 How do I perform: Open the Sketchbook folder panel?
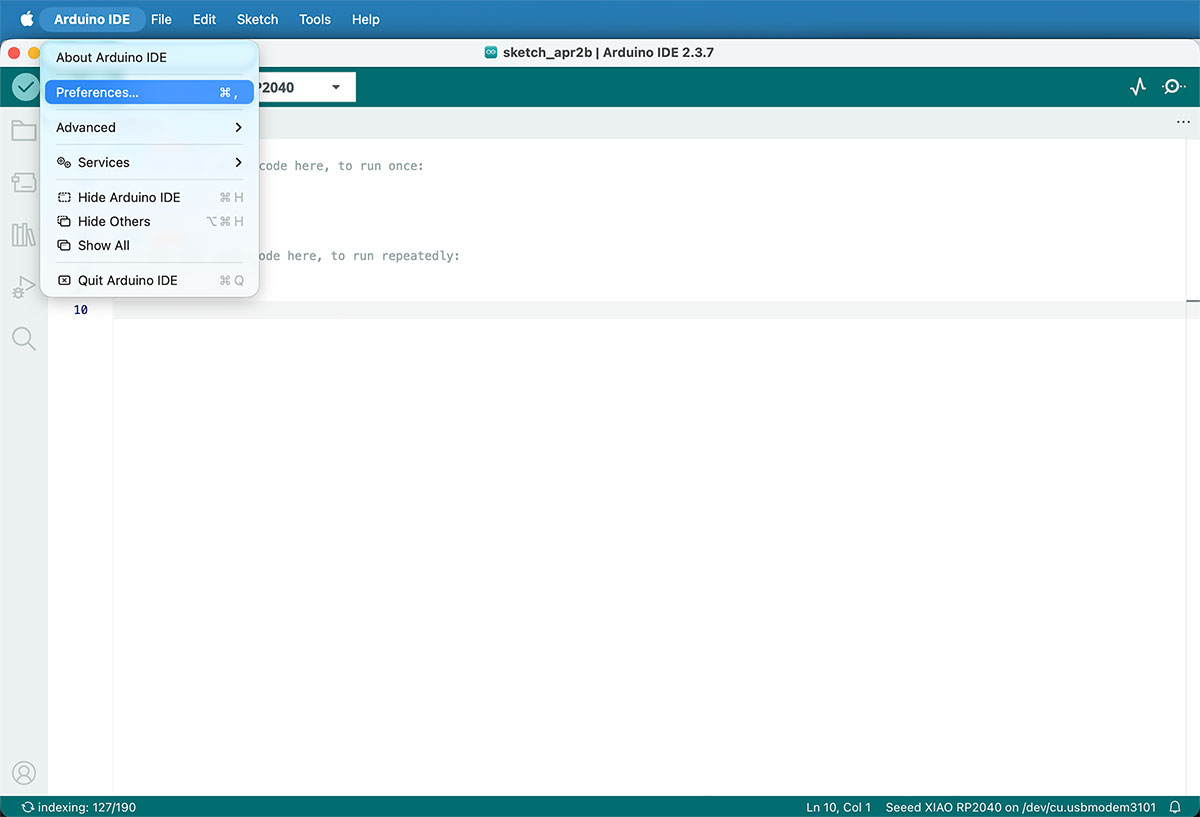[x=23, y=131]
